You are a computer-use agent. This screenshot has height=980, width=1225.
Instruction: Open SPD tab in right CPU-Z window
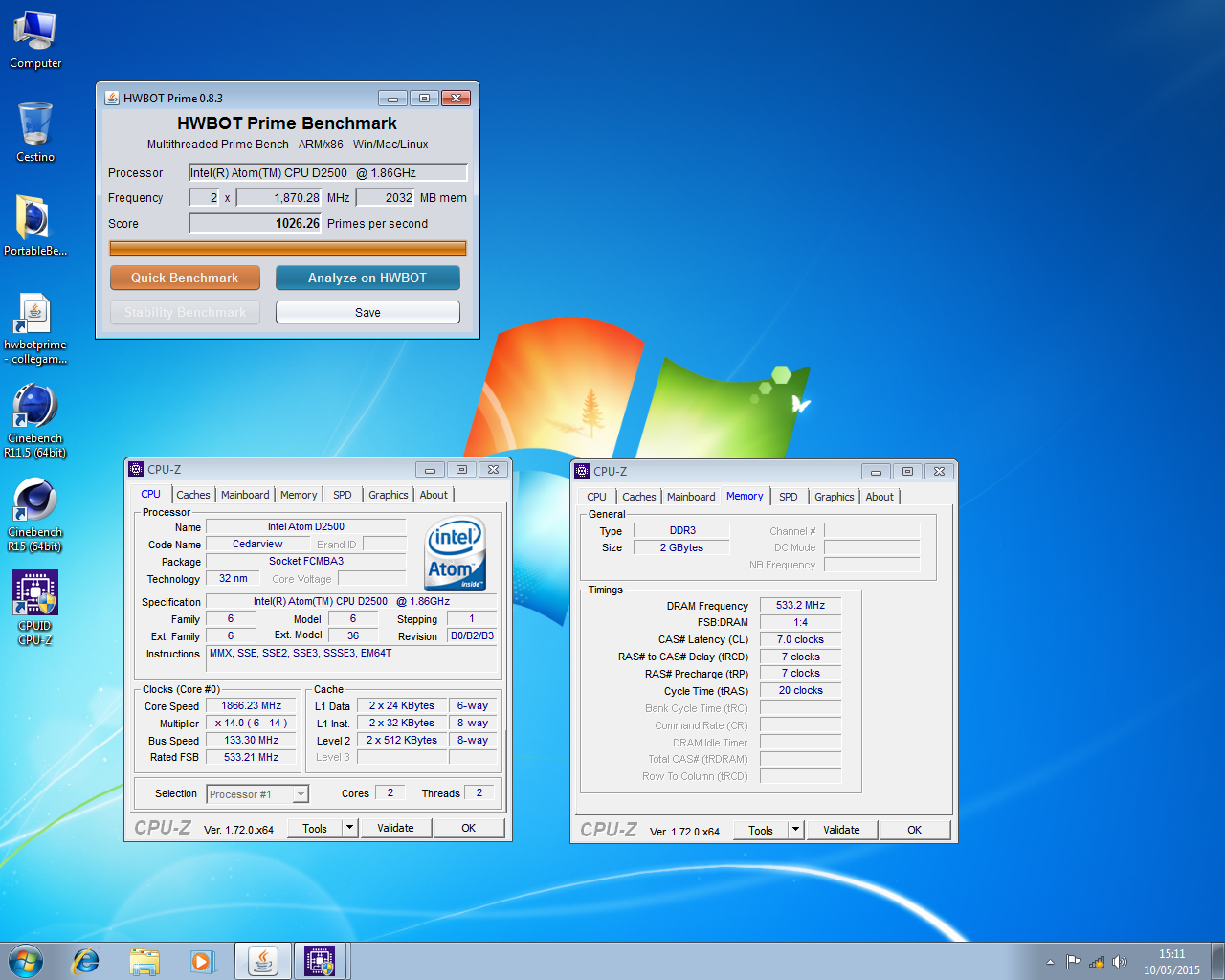789,497
